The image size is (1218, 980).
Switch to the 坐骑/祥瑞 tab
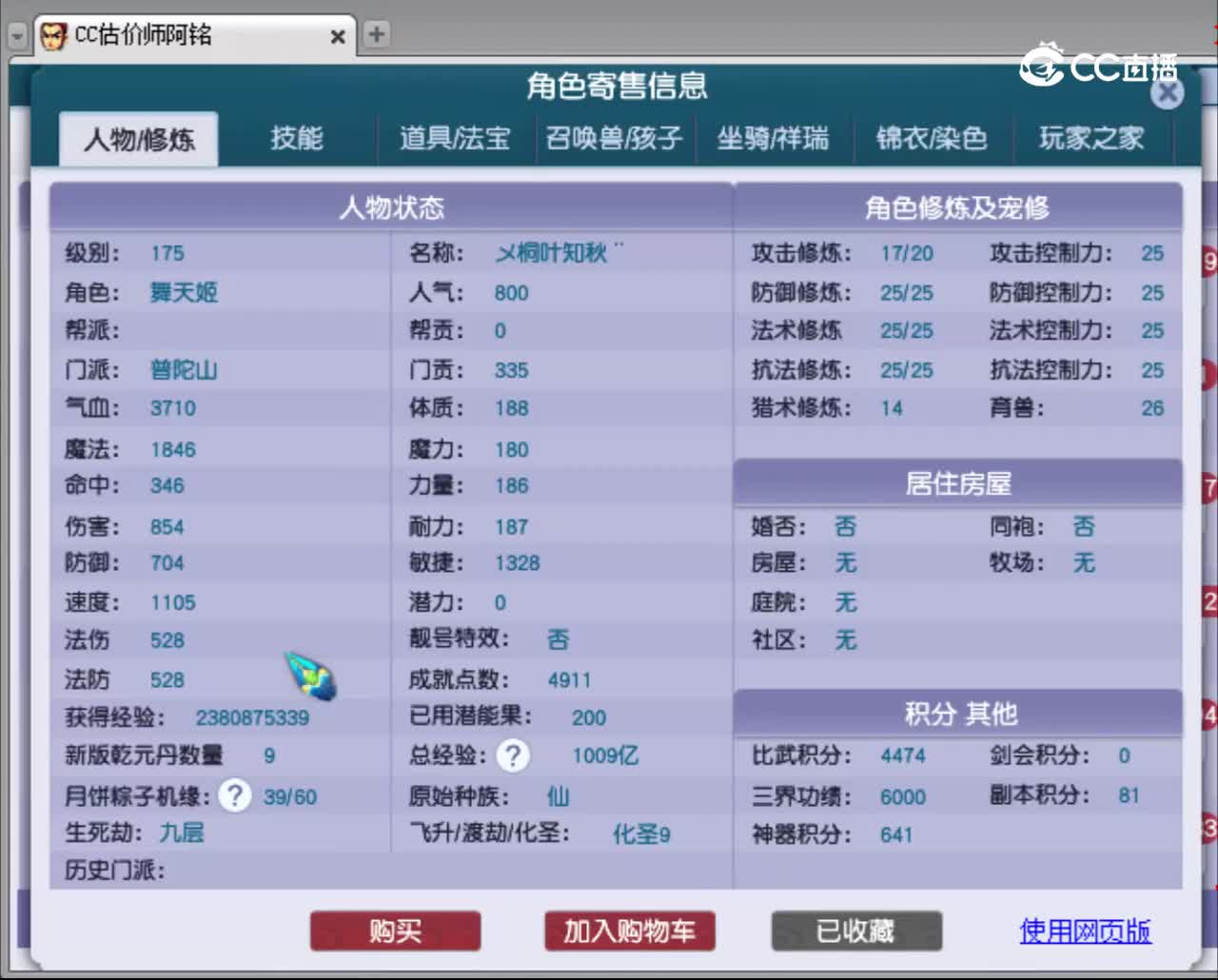click(x=773, y=139)
